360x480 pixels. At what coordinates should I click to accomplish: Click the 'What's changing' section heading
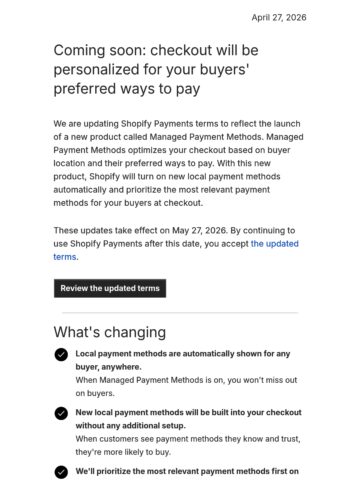pos(110,332)
